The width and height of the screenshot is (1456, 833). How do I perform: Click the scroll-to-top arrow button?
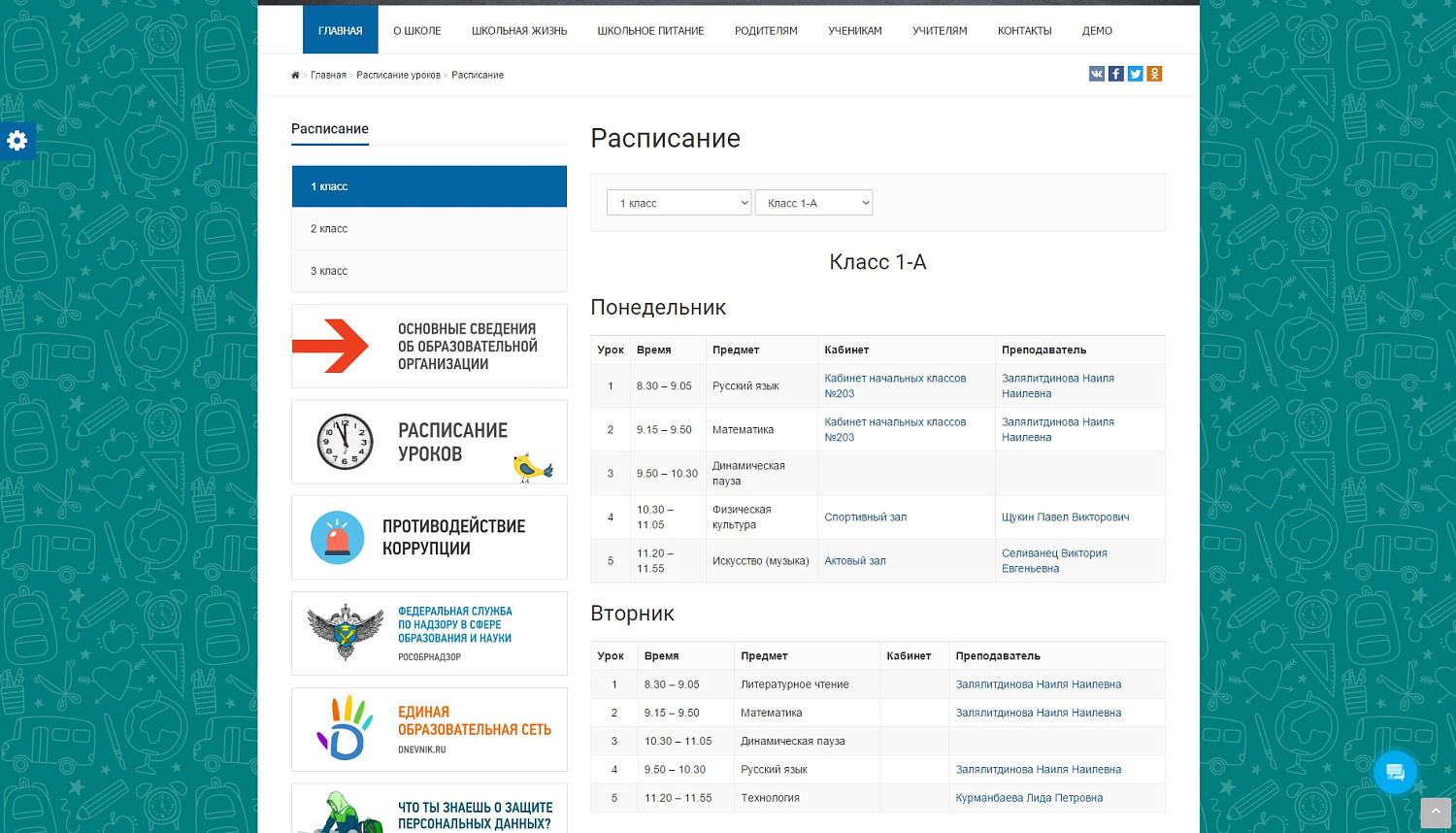(x=1435, y=812)
